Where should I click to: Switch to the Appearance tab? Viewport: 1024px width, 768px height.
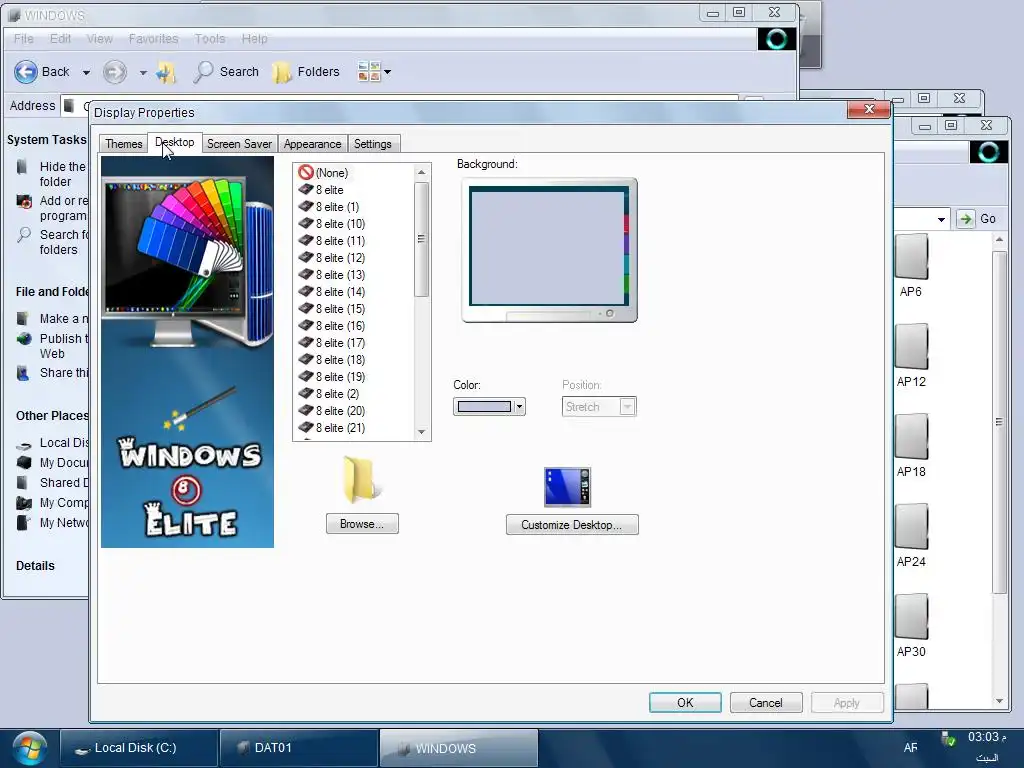[312, 144]
